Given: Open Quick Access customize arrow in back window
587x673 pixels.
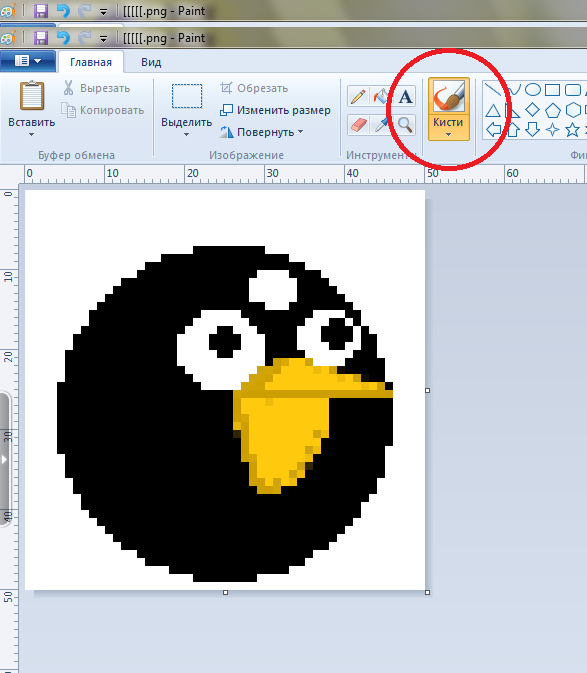Looking at the screenshot, I should point(103,12).
